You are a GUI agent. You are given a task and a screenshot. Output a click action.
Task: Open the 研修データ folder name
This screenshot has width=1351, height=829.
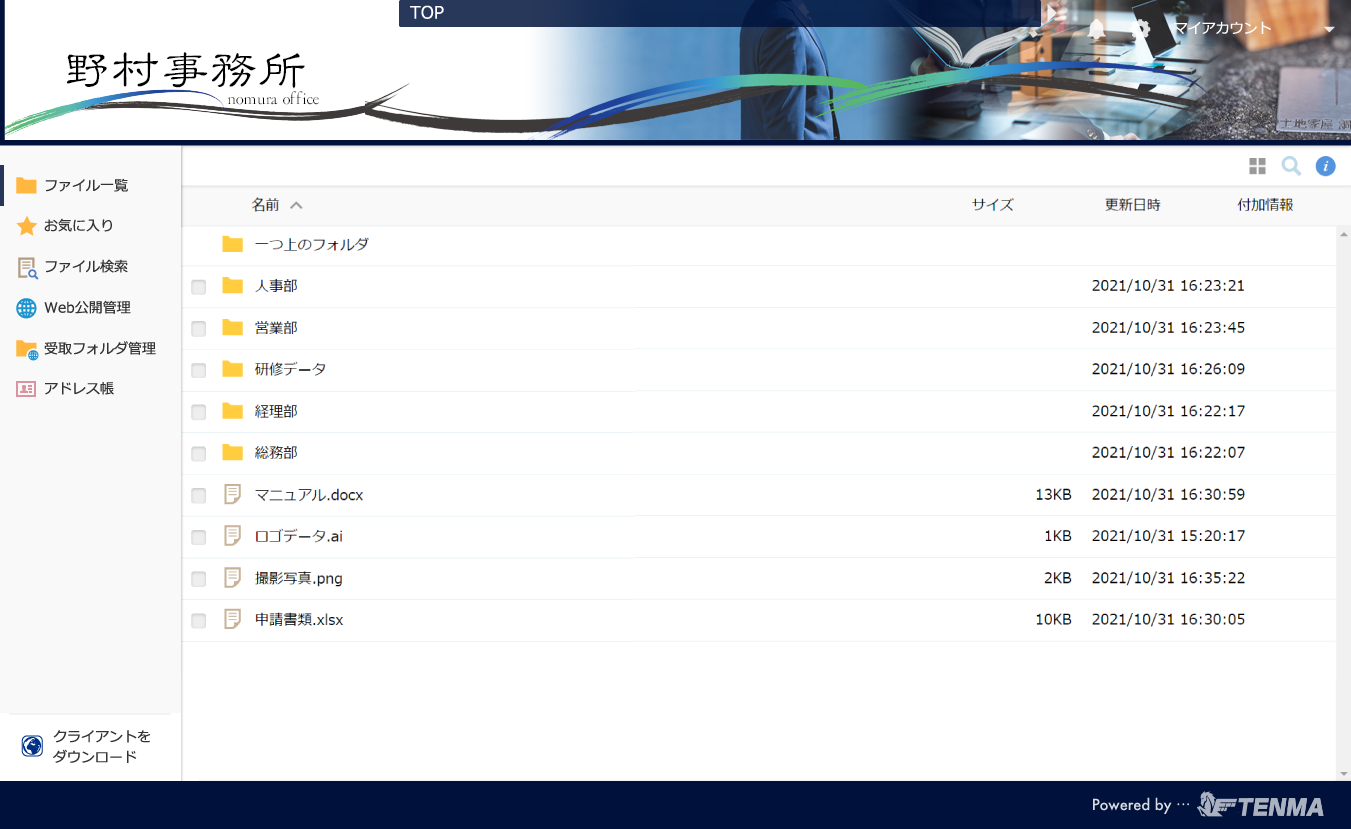[291, 369]
